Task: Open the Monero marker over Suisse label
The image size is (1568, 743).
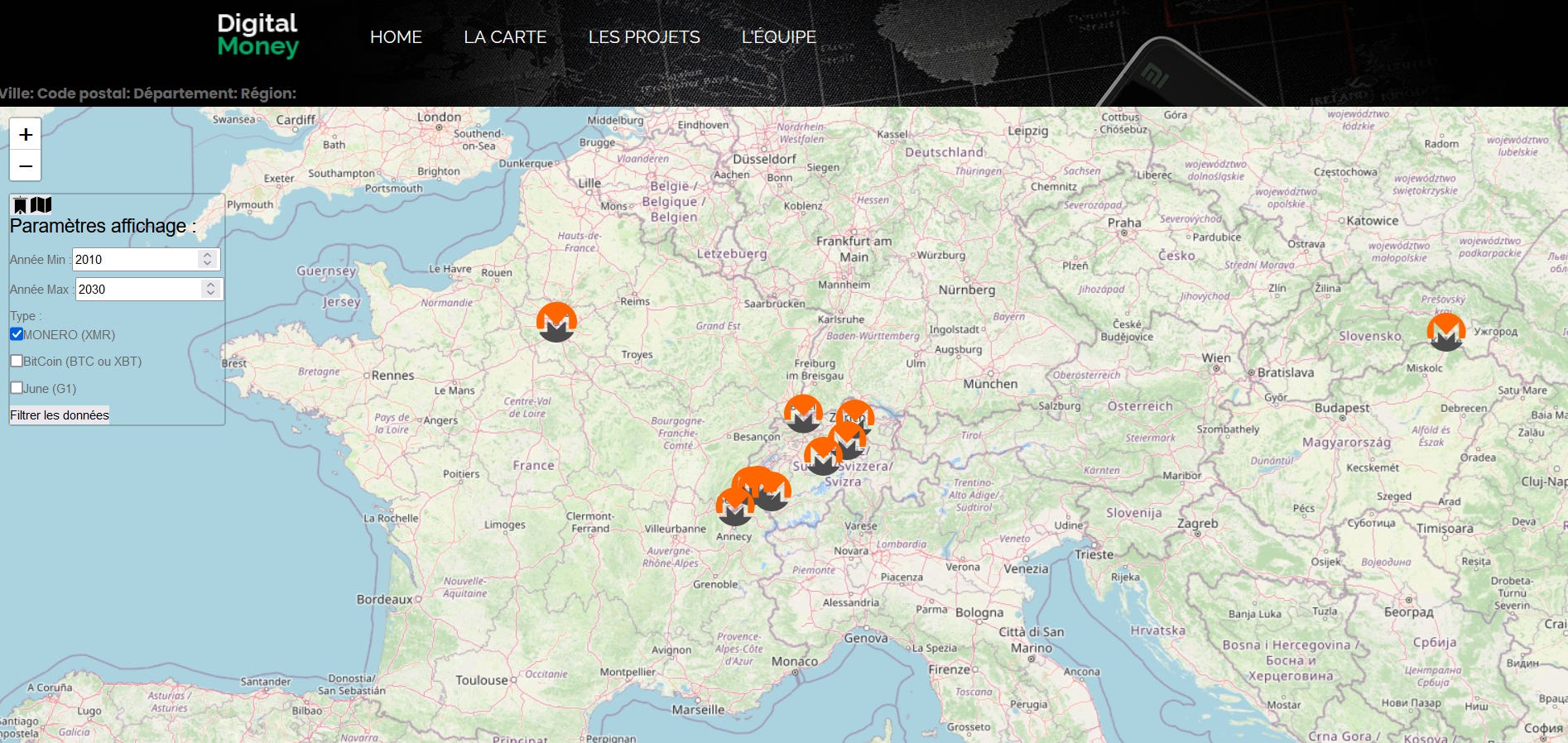Action: pos(823,456)
